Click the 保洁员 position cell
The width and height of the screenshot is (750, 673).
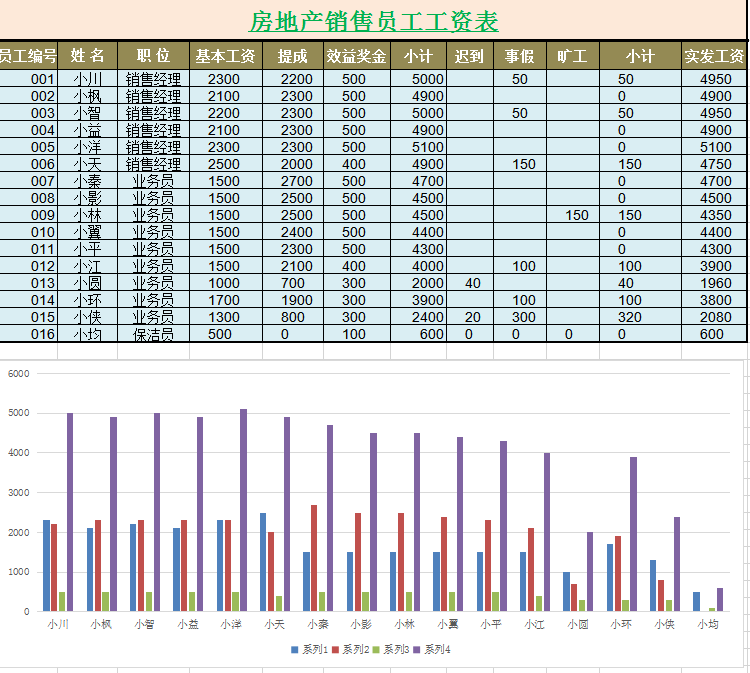coord(153,334)
